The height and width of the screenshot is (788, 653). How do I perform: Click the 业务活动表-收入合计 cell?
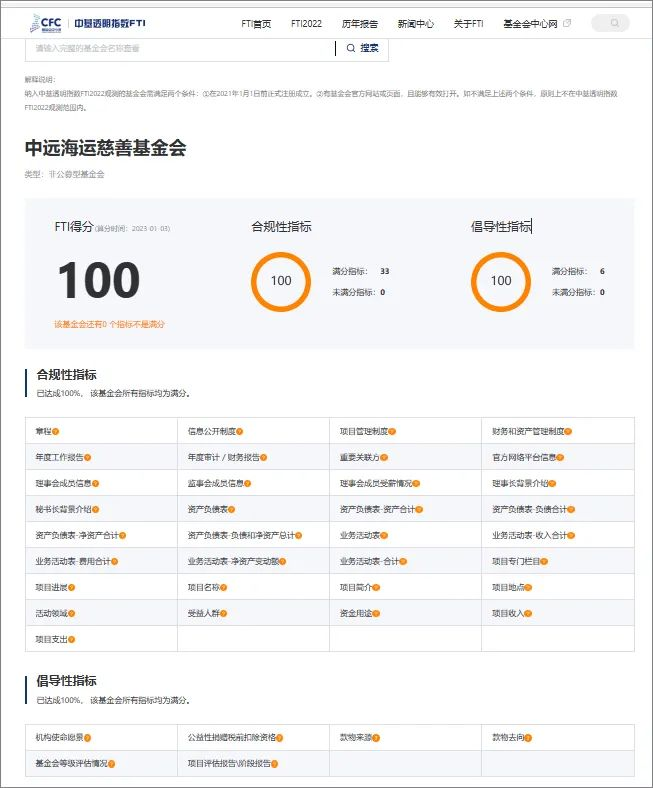pyautogui.click(x=558, y=536)
